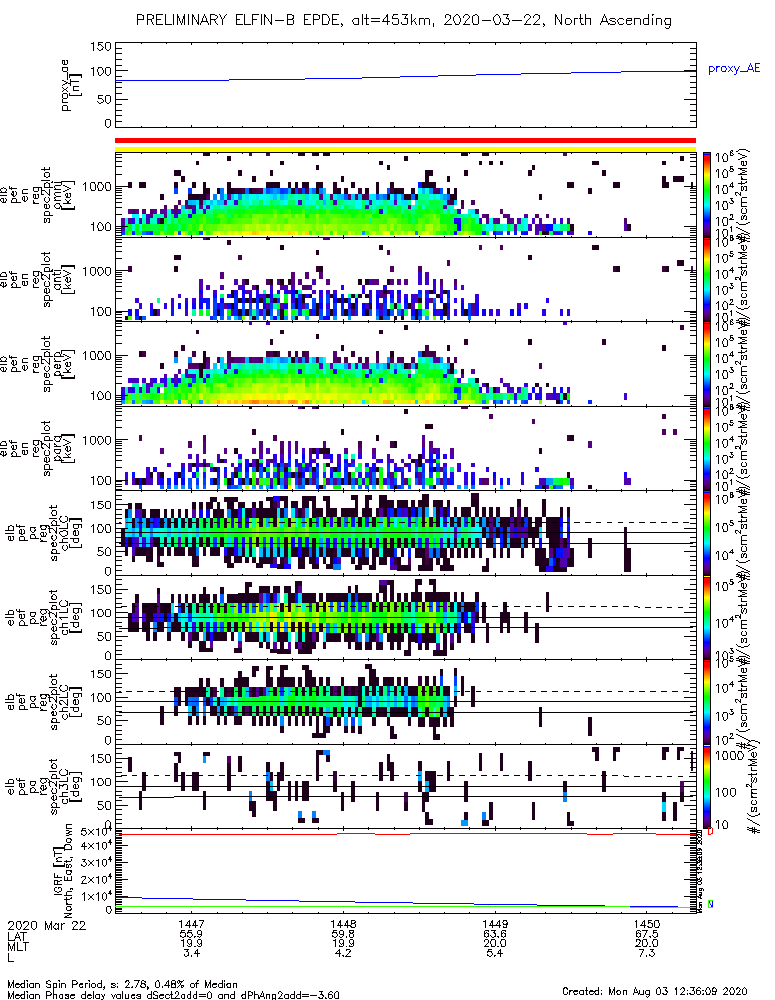
Task: Click the Created timestamp footer text
Action: tap(654, 991)
